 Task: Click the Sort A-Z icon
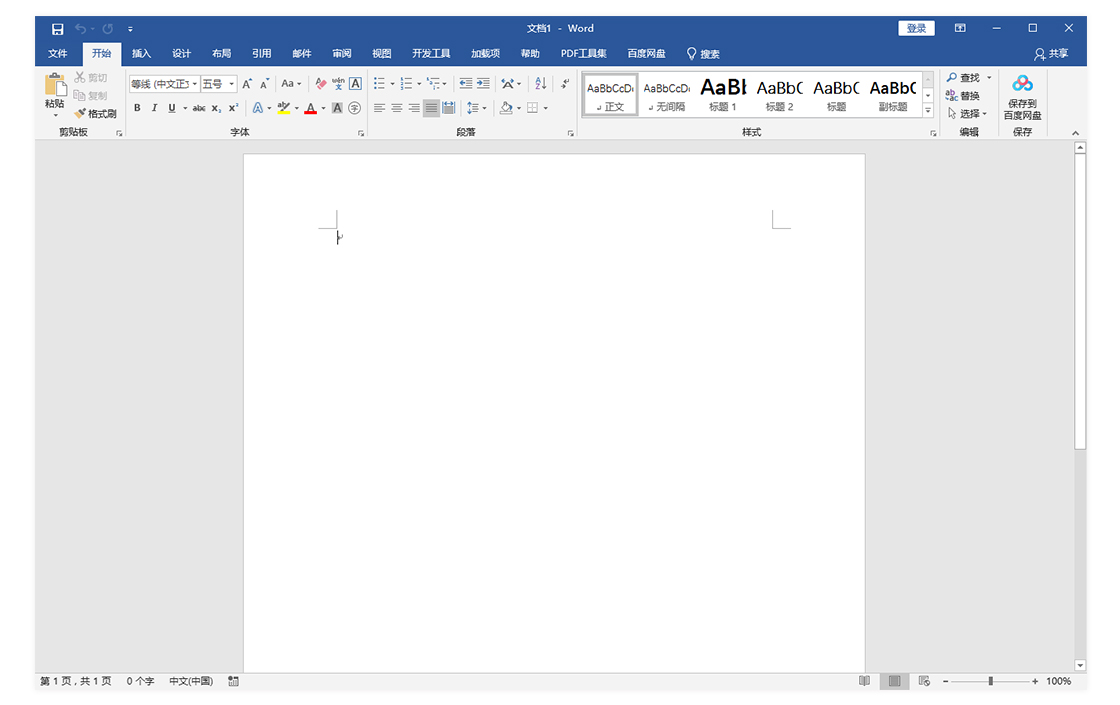[541, 84]
